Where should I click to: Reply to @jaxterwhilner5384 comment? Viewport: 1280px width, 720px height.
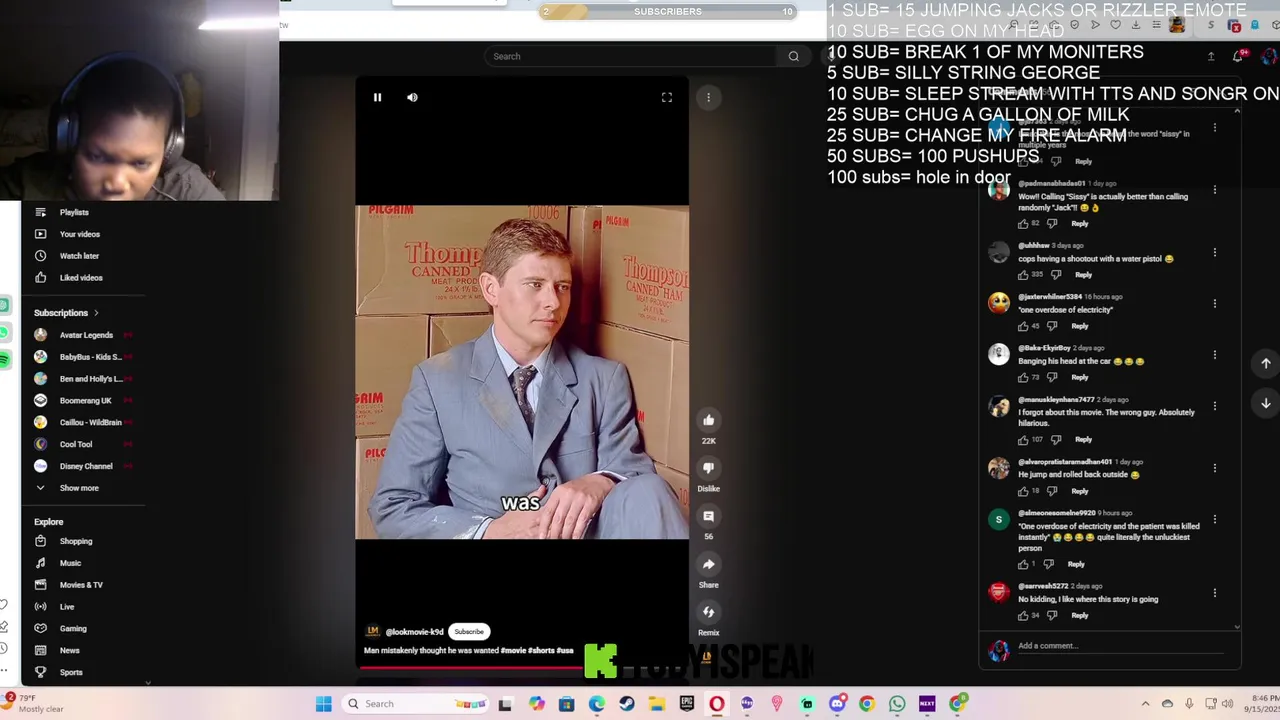1080,326
